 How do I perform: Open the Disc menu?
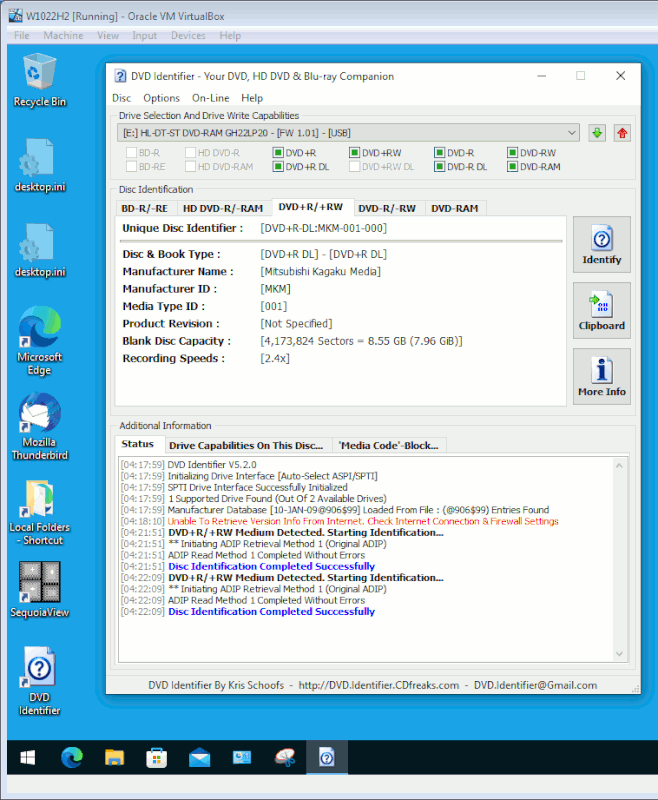coord(121,98)
